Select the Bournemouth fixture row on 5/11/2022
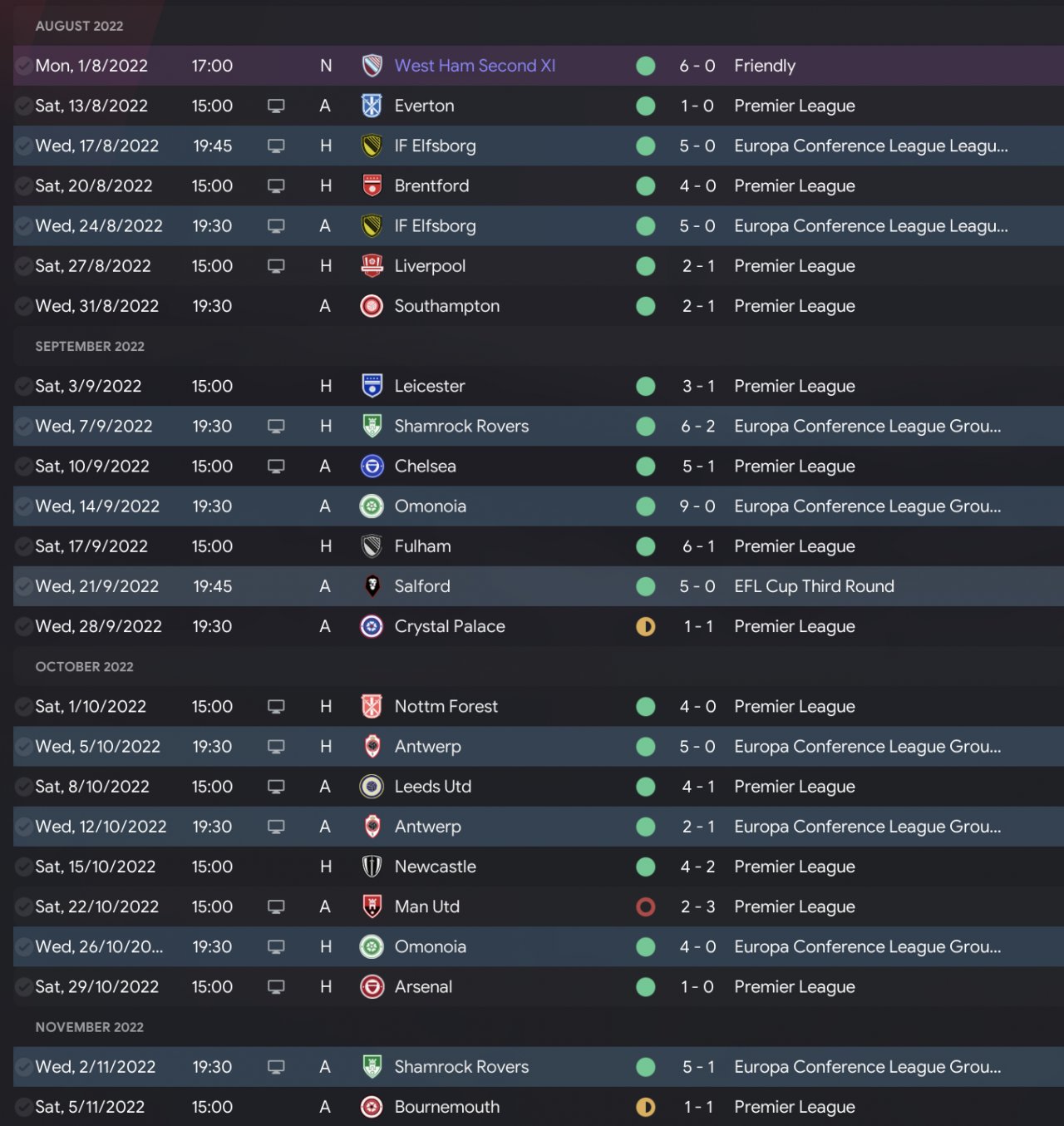Image resolution: width=1064 pixels, height=1126 pixels. click(x=532, y=1107)
